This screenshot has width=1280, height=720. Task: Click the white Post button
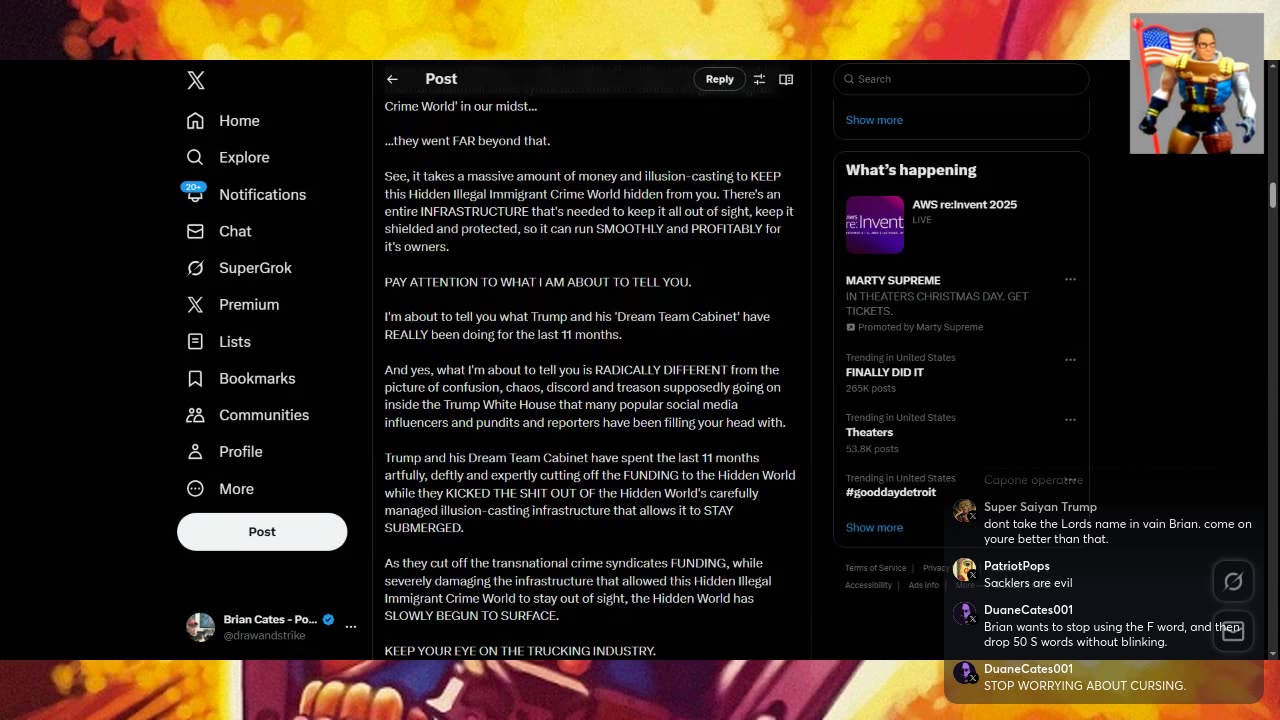[x=262, y=532]
